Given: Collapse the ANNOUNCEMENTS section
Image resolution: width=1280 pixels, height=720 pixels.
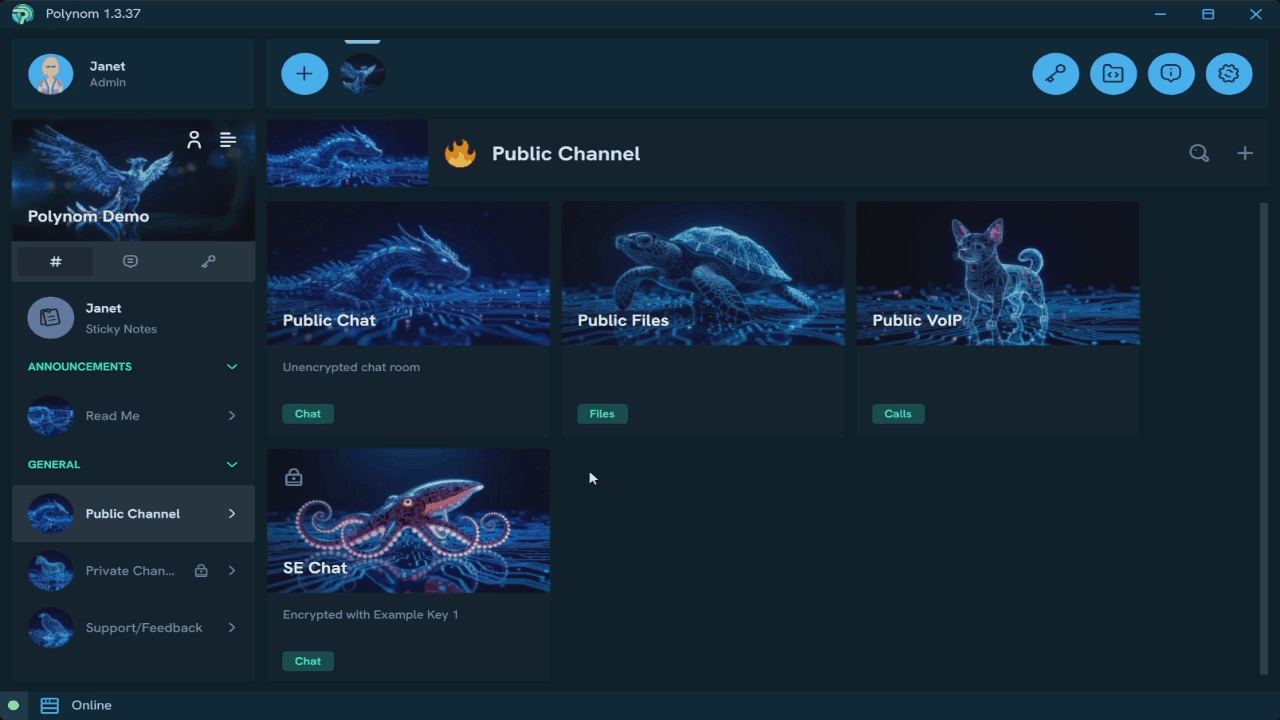Looking at the screenshot, I should click(232, 367).
